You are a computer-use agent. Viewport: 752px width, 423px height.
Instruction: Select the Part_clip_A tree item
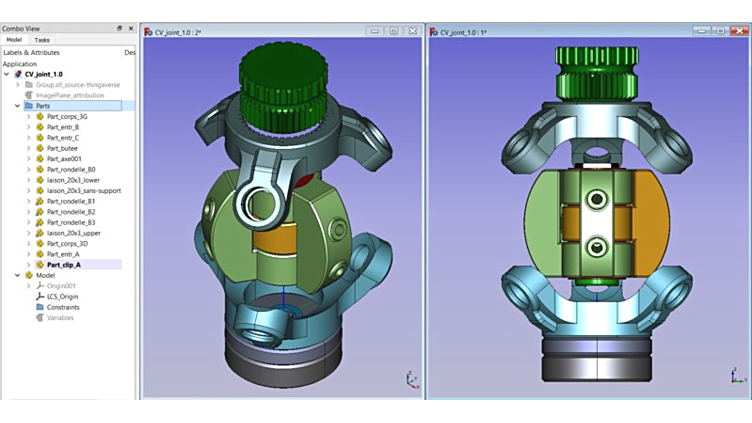coord(64,265)
